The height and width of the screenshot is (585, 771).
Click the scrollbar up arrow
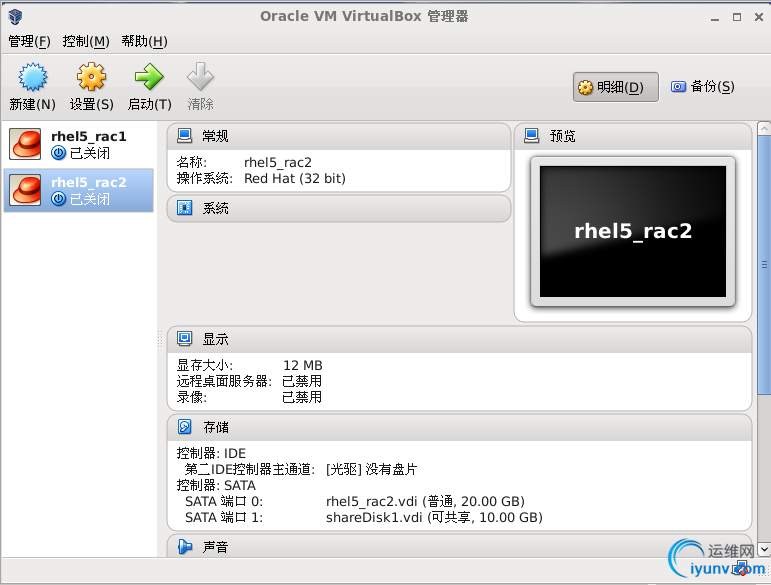tap(764, 128)
